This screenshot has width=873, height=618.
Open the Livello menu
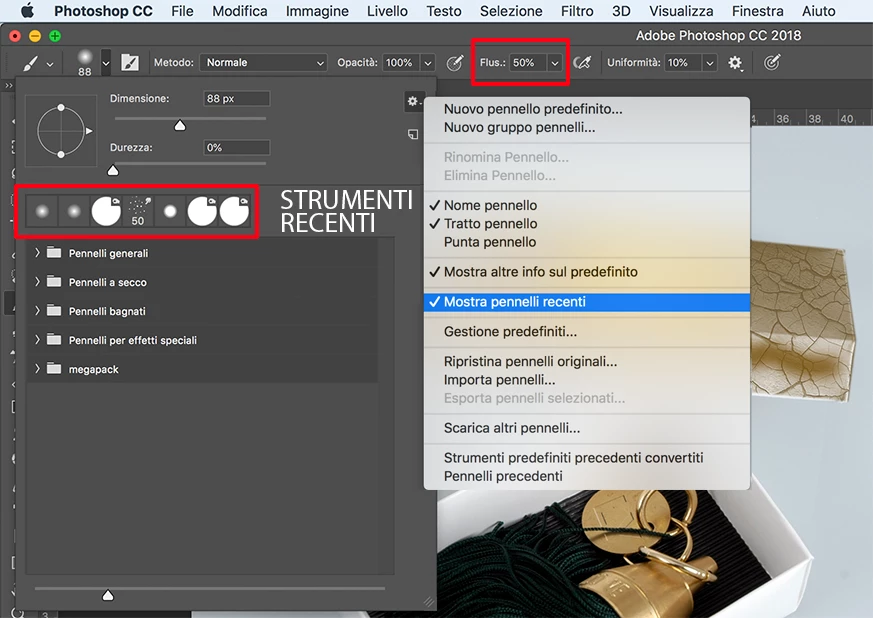coord(388,11)
